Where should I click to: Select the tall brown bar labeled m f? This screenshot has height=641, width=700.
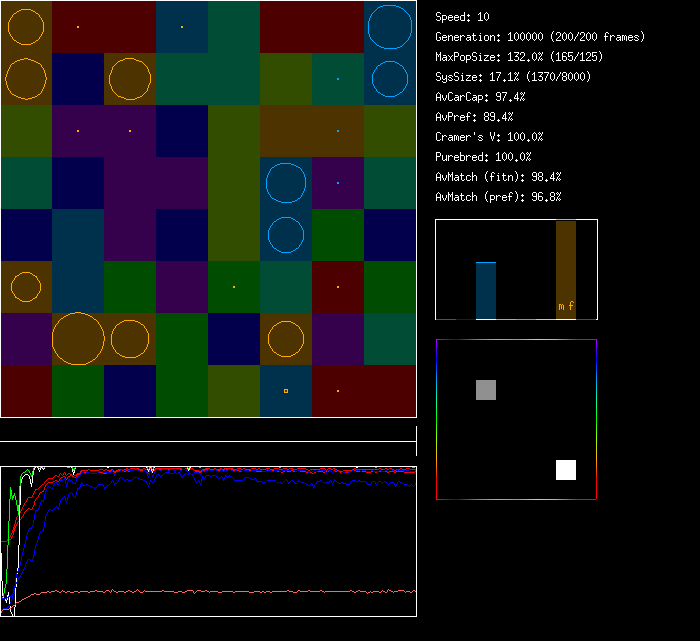(566, 268)
